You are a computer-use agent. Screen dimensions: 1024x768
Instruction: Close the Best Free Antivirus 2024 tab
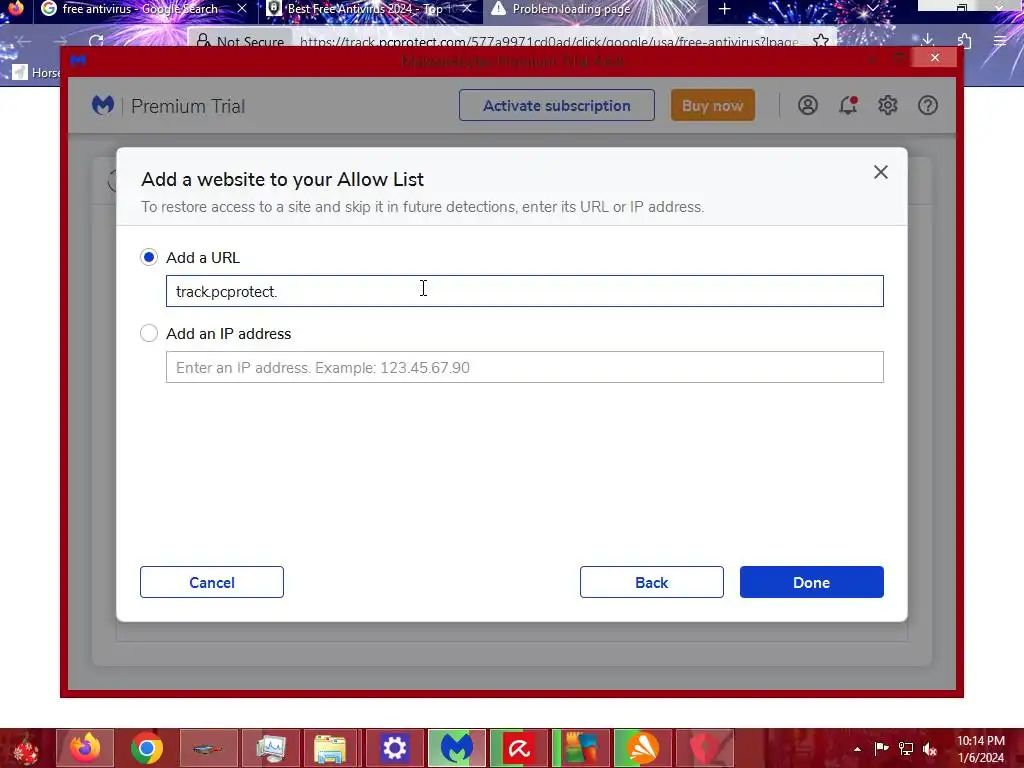(466, 8)
